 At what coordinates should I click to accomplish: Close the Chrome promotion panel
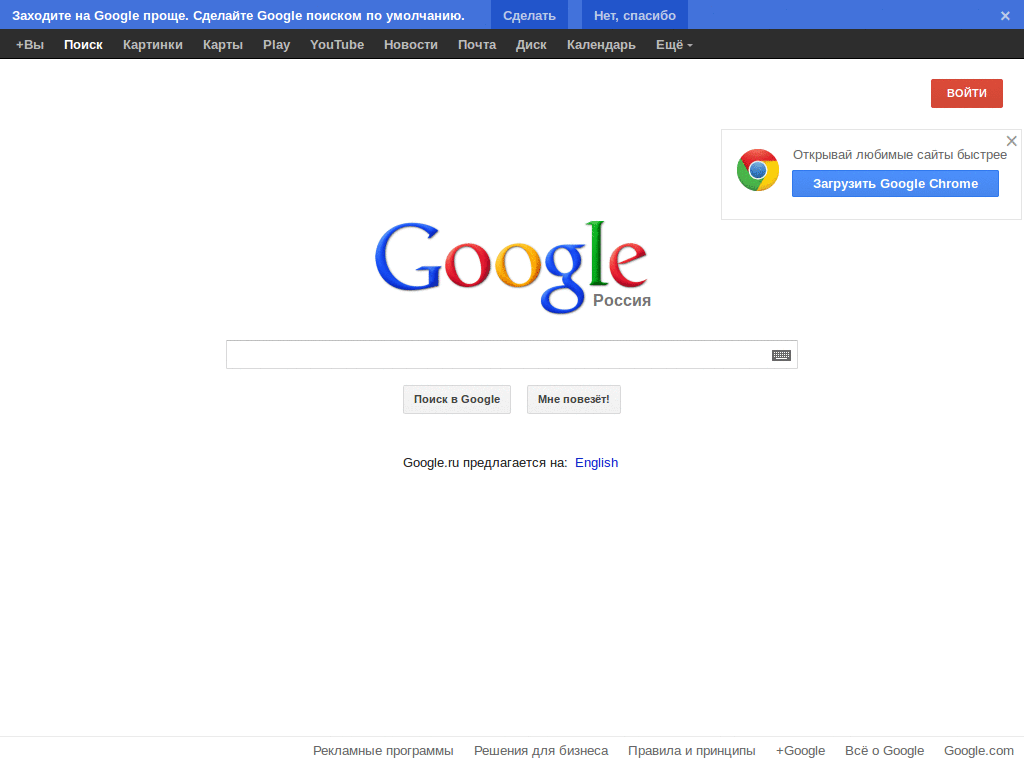[x=1012, y=141]
